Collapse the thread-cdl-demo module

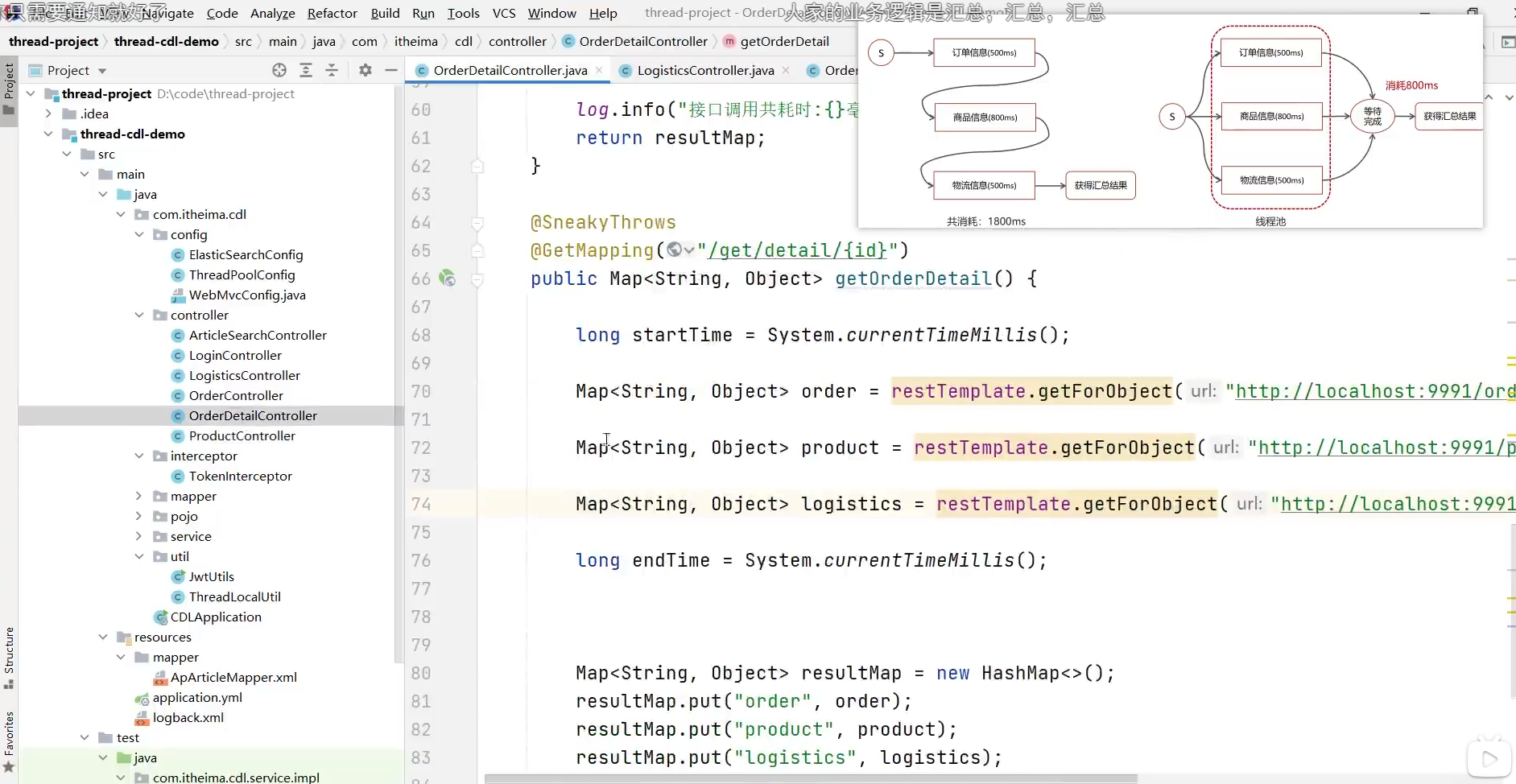point(49,134)
